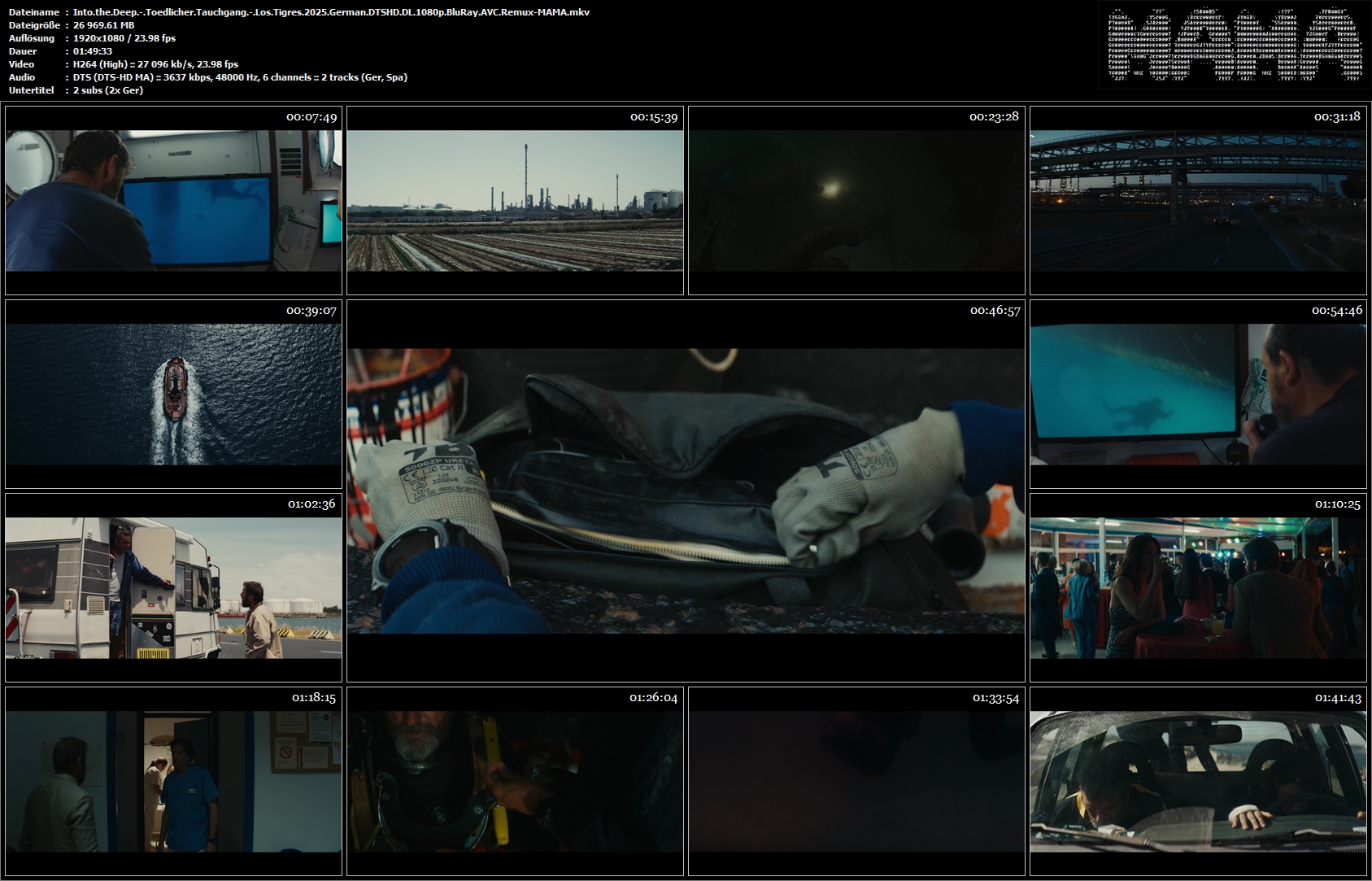Open the diver-on-monitor thumbnail at 00:54:46
This screenshot has width=1372, height=881.
click(1198, 395)
